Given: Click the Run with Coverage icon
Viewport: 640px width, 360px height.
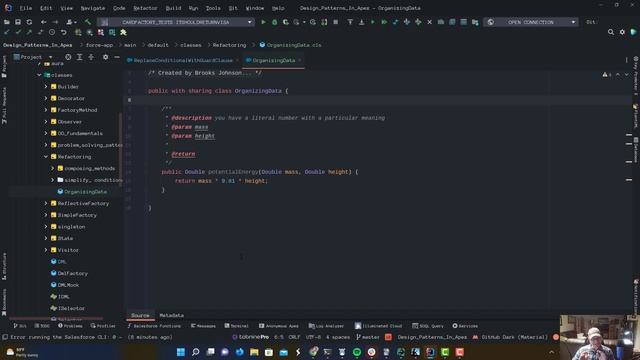Looking at the screenshot, I should [x=286, y=22].
